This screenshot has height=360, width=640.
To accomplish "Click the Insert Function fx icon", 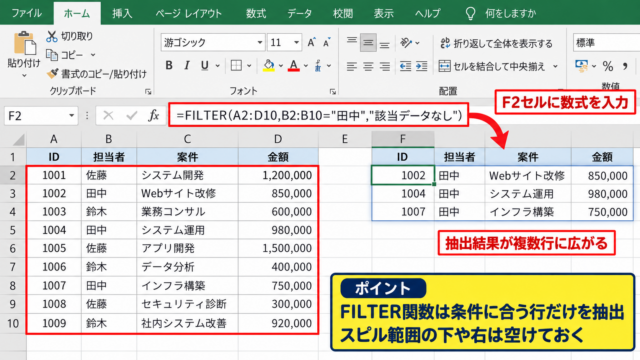I will (153, 116).
